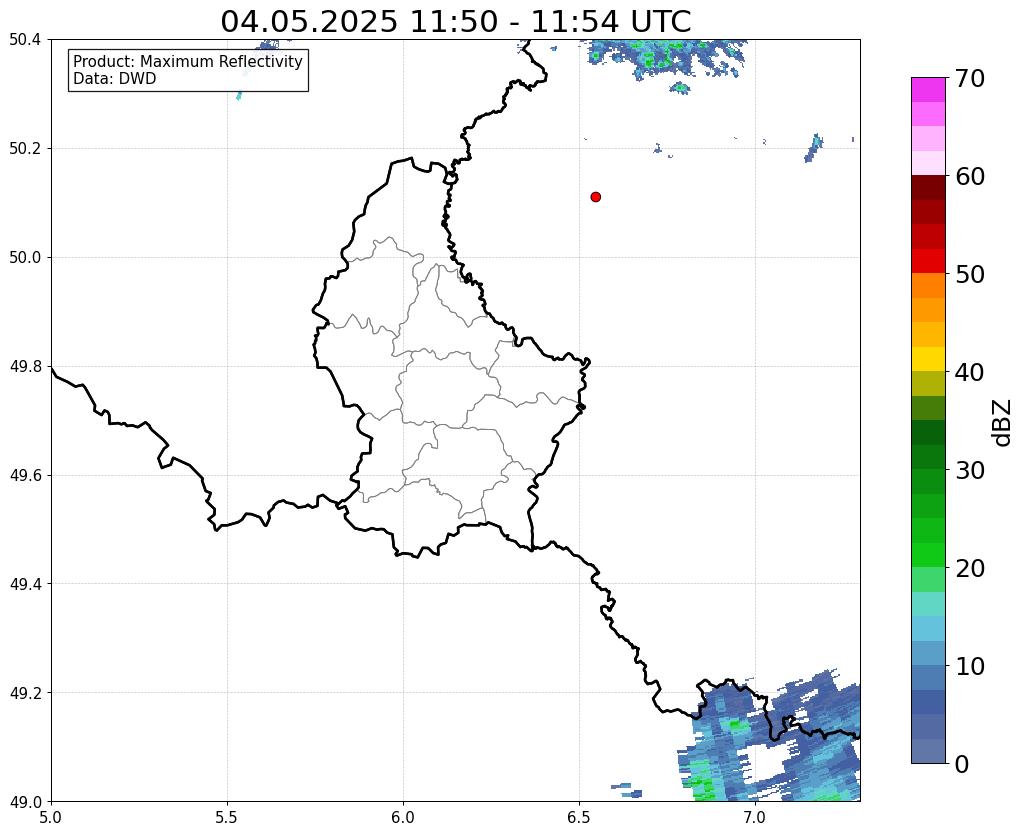The image size is (1023, 834).
Task: Click the title "04.05.2025 11:50 - 11:54 UTC"
Action: [x=455, y=22]
